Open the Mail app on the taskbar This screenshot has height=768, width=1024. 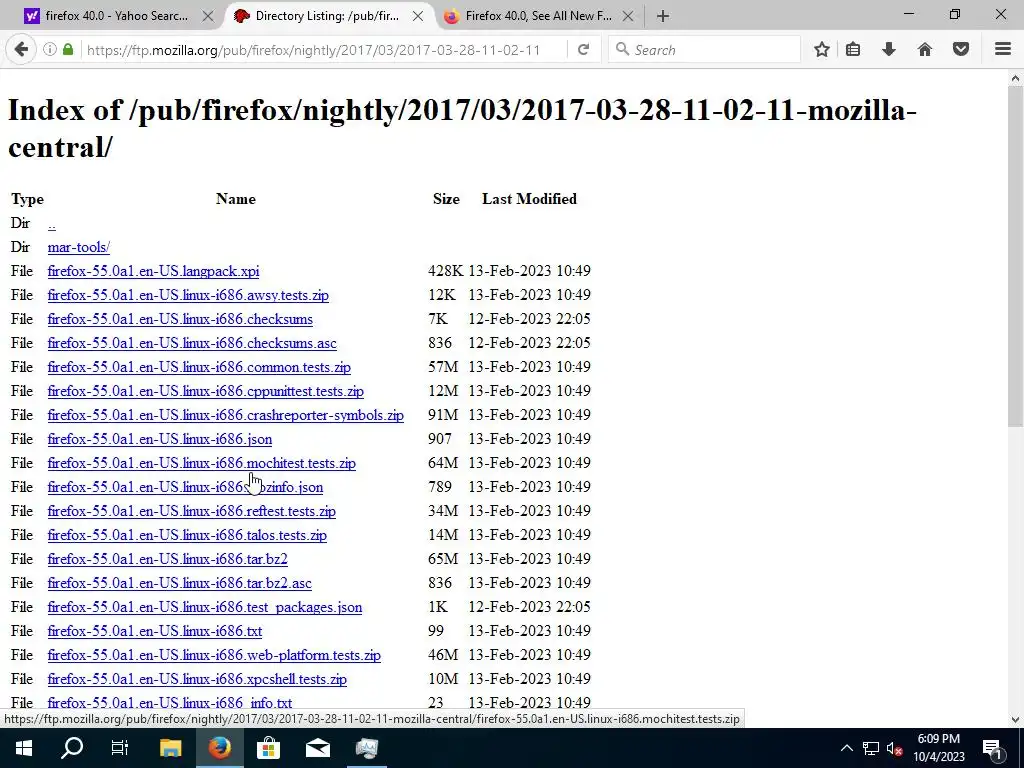(x=317, y=748)
